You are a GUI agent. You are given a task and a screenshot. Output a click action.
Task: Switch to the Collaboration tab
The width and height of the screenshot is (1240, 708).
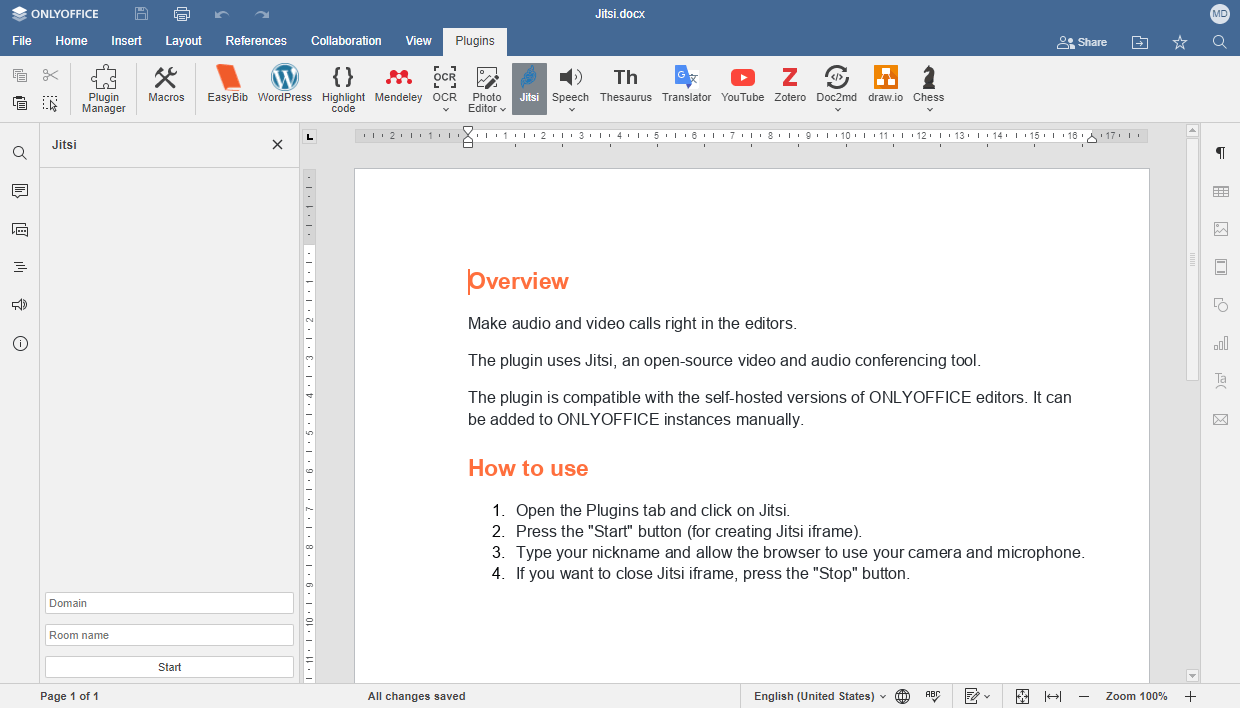tap(346, 41)
